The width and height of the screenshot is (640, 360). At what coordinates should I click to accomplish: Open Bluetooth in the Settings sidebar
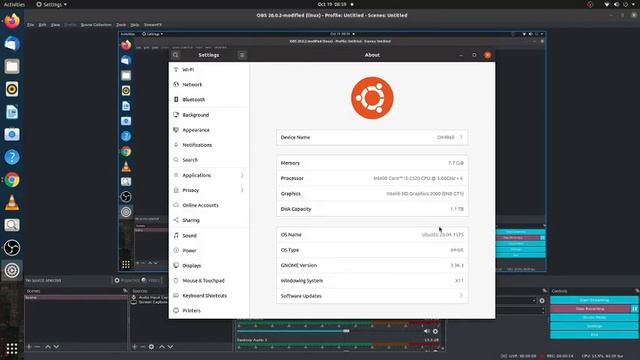[209, 100]
